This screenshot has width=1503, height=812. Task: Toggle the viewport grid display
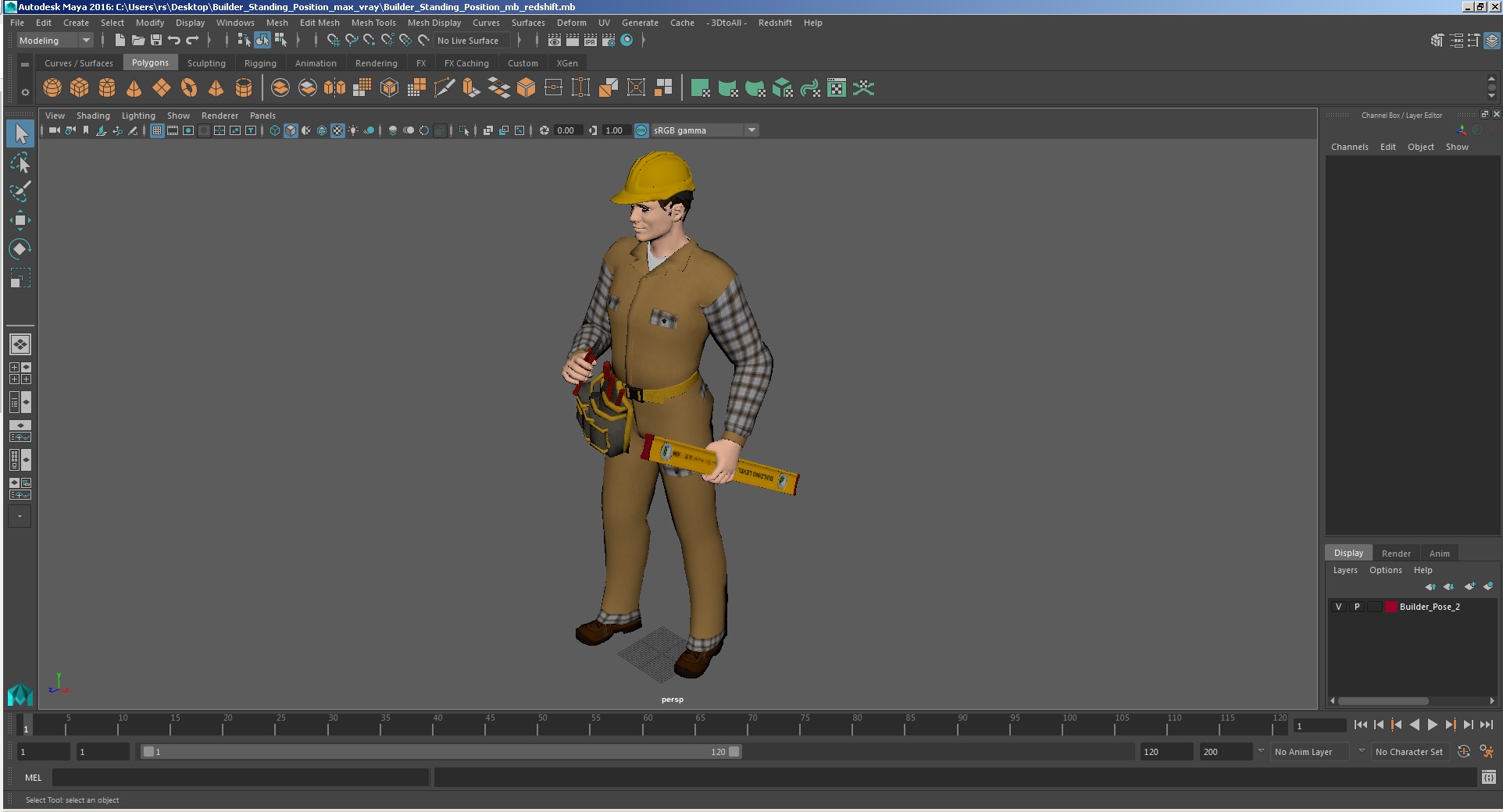pos(157,130)
